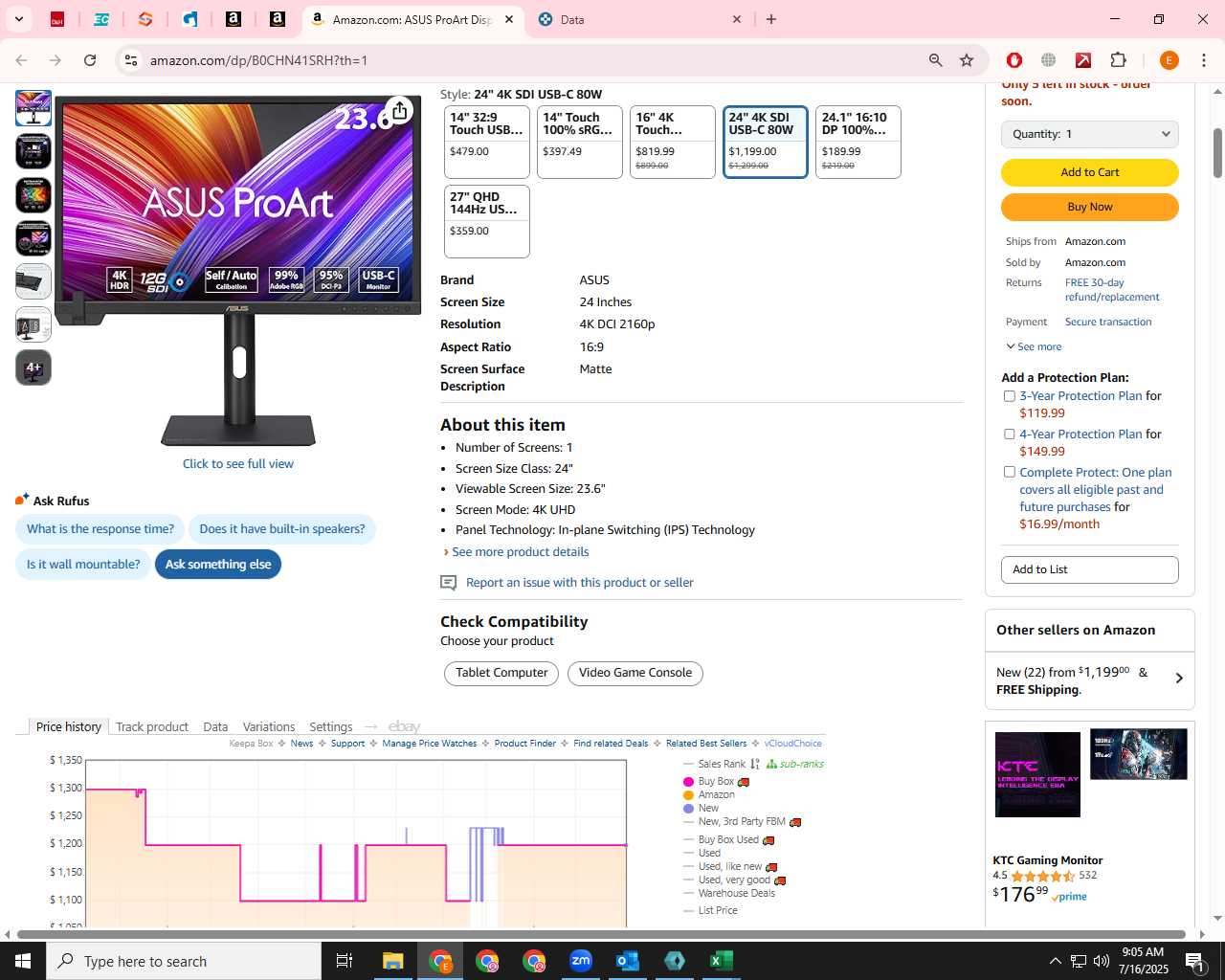Image resolution: width=1225 pixels, height=980 pixels.
Task: Click Ask something else Rufus button
Action: [x=218, y=565]
